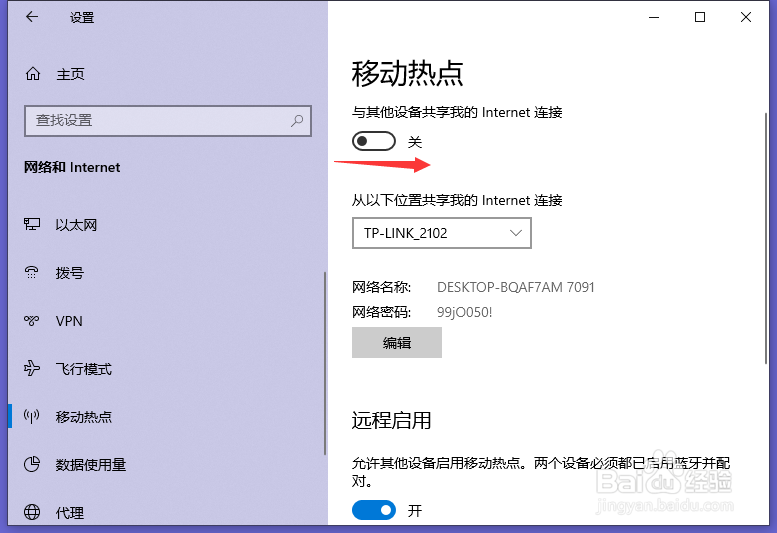The image size is (777, 533).
Task: Click the search magnifier icon
Action: (297, 120)
